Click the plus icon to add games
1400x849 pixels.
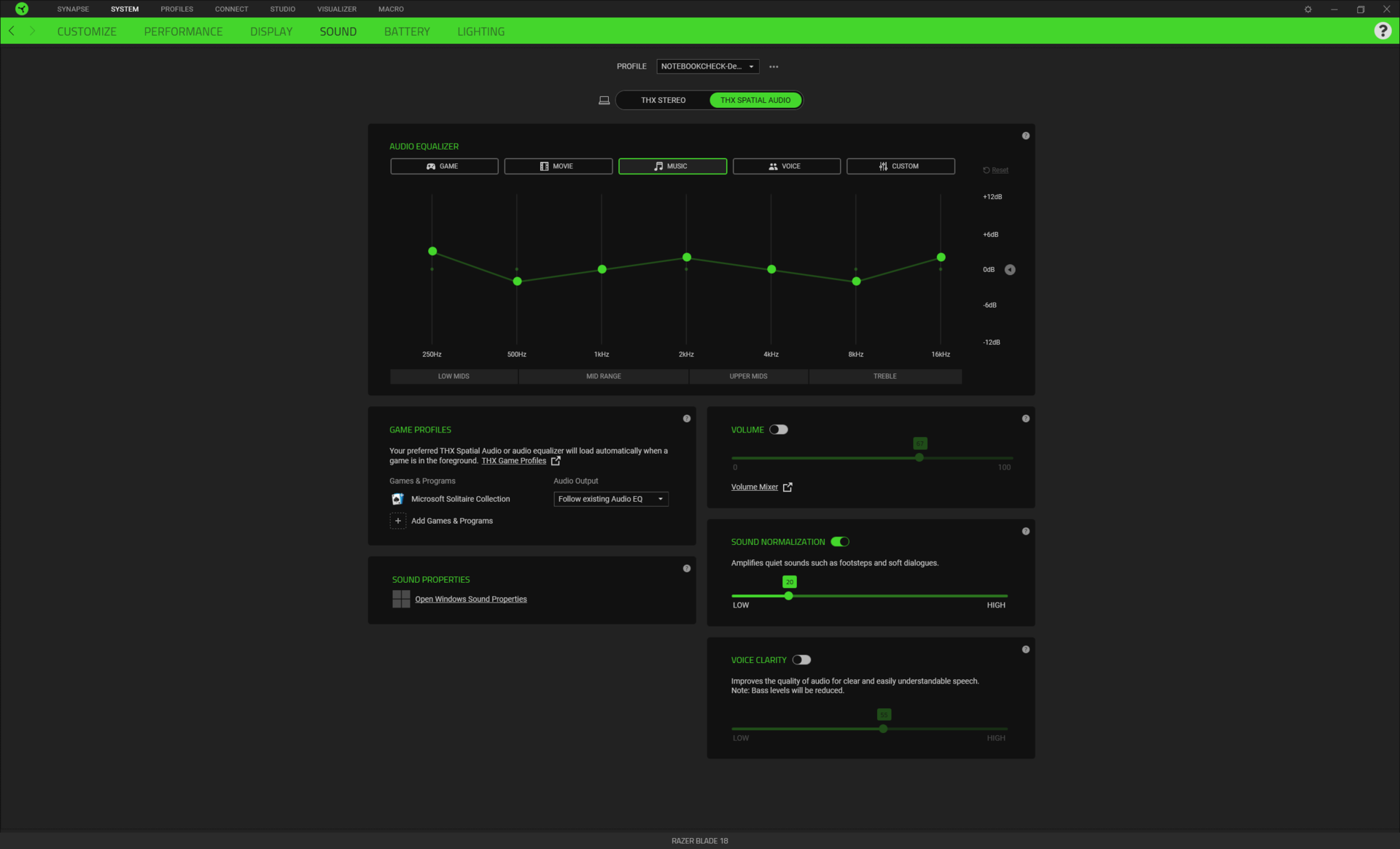(397, 521)
